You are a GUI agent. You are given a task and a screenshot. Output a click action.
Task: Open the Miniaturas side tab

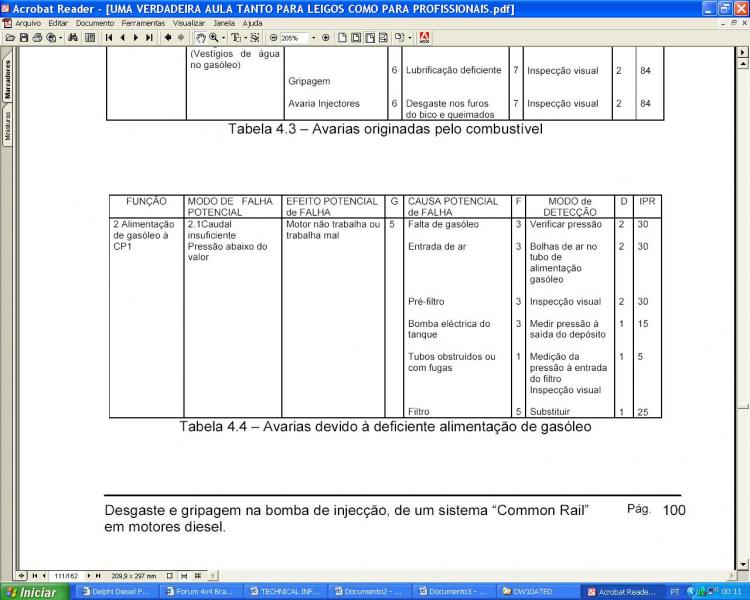click(7, 126)
